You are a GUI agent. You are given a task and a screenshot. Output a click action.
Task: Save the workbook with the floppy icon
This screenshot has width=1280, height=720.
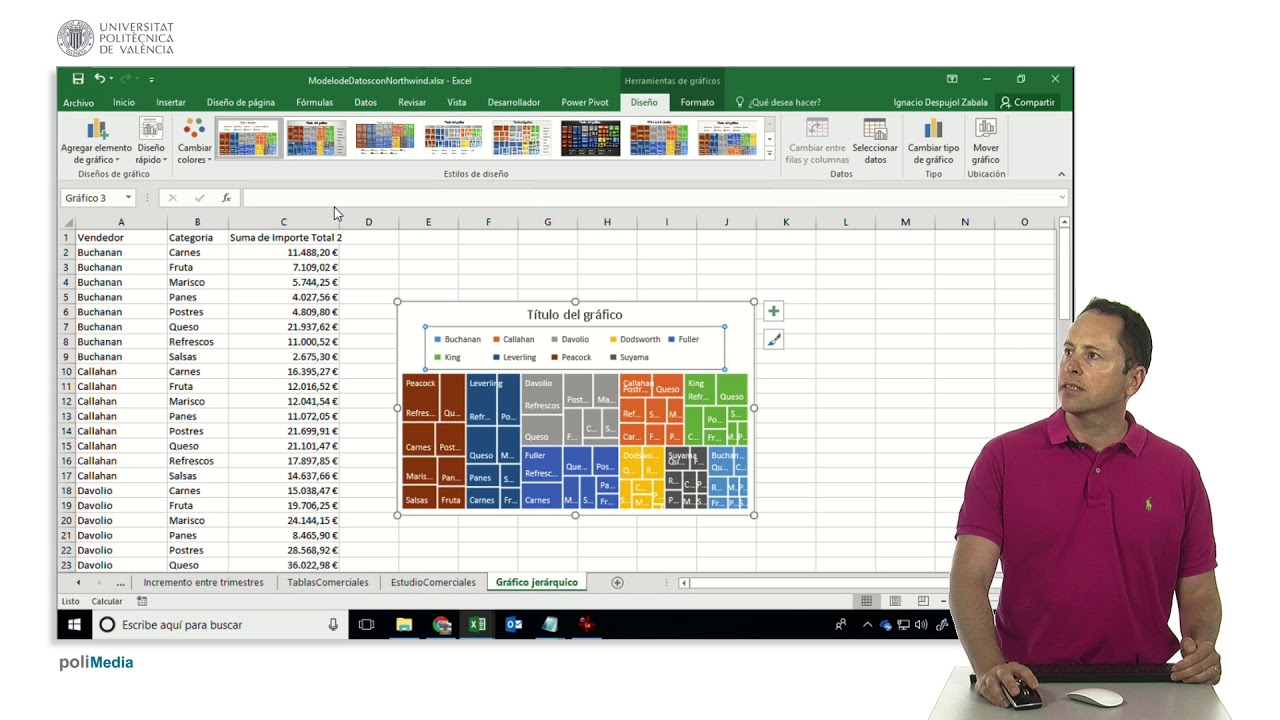(78, 79)
